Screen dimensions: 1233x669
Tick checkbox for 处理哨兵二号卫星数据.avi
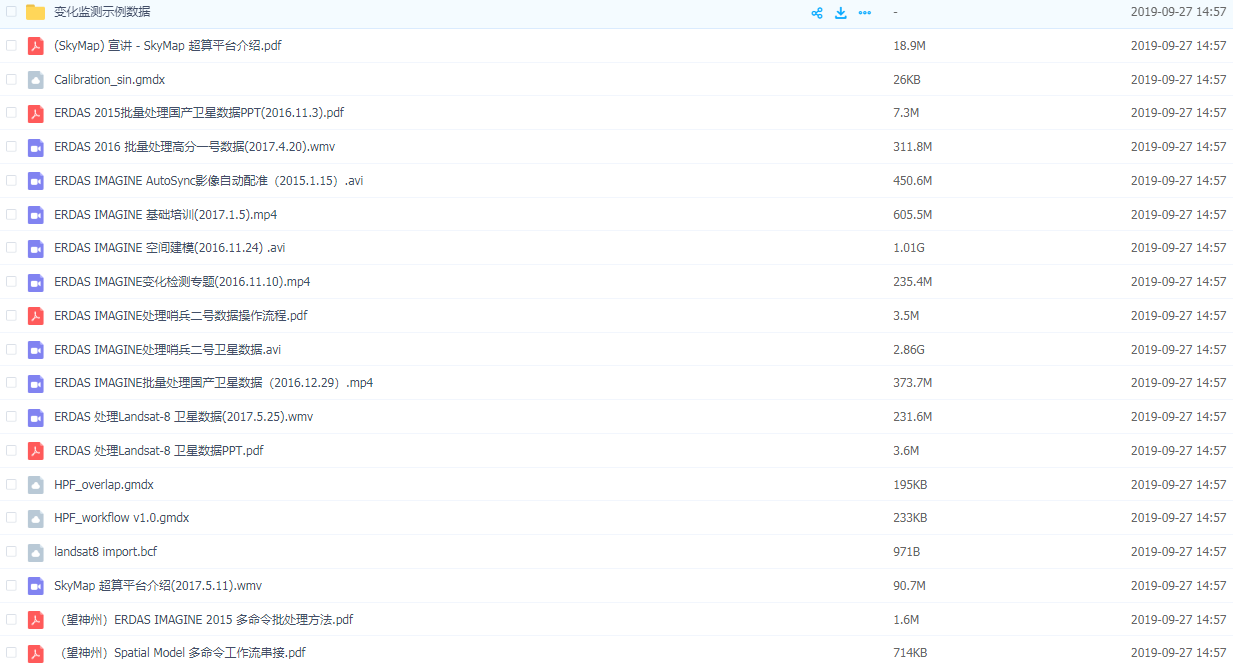pos(11,350)
